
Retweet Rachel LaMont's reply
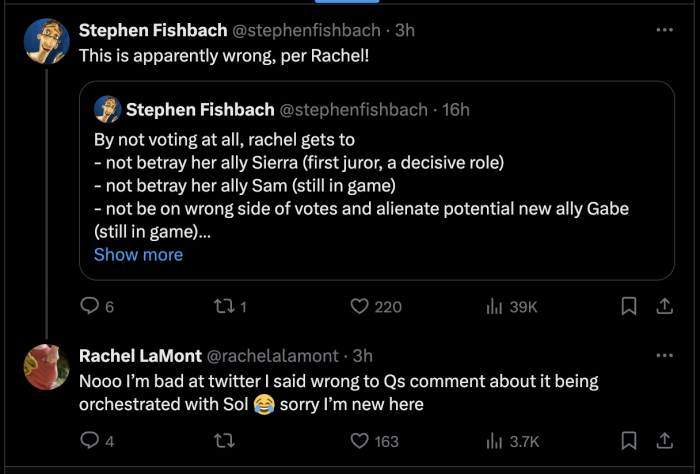click(x=224, y=441)
